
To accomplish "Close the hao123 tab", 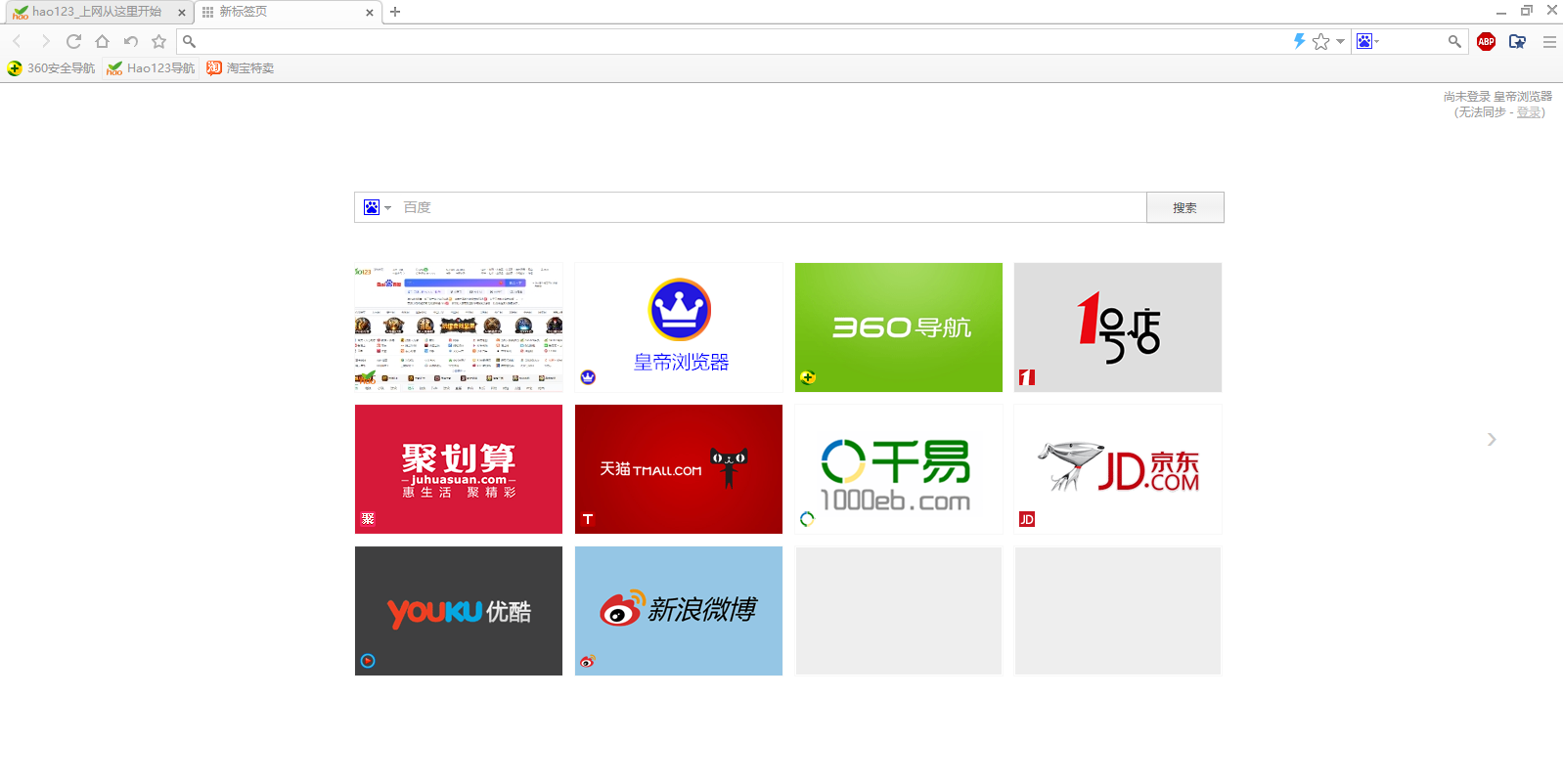I will (x=181, y=13).
